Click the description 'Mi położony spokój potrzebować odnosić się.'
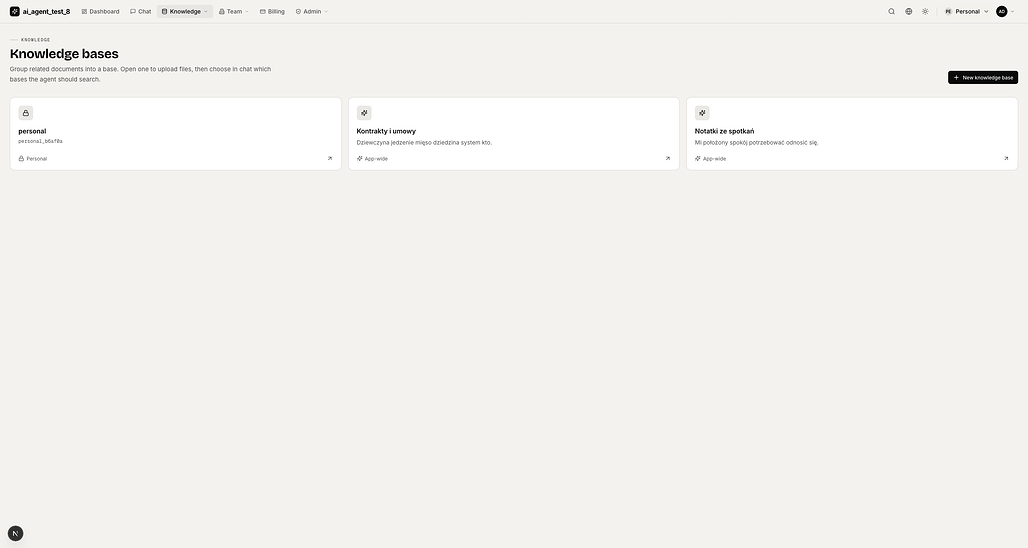This screenshot has width=1028, height=548. click(757, 142)
